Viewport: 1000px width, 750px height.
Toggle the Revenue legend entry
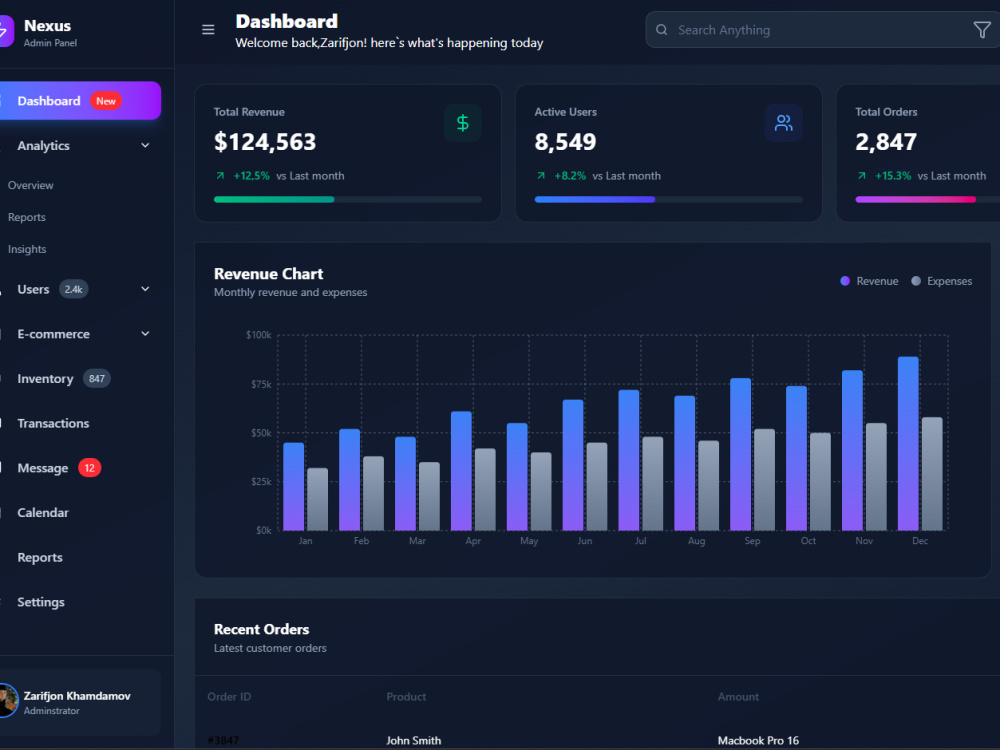[x=869, y=281]
